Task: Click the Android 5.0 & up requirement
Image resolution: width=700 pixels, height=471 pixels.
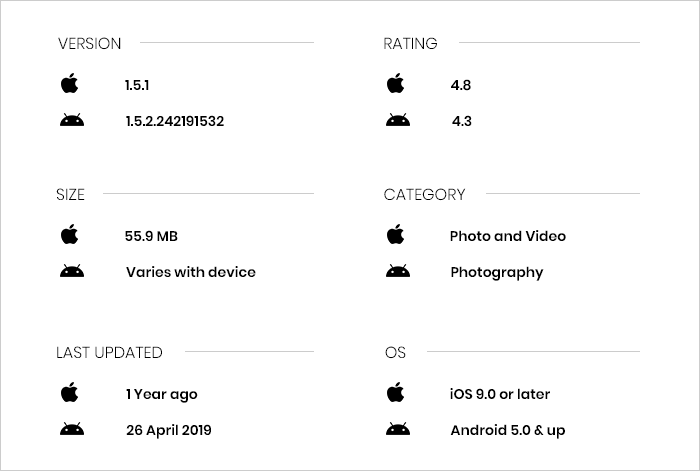Action: tap(508, 430)
